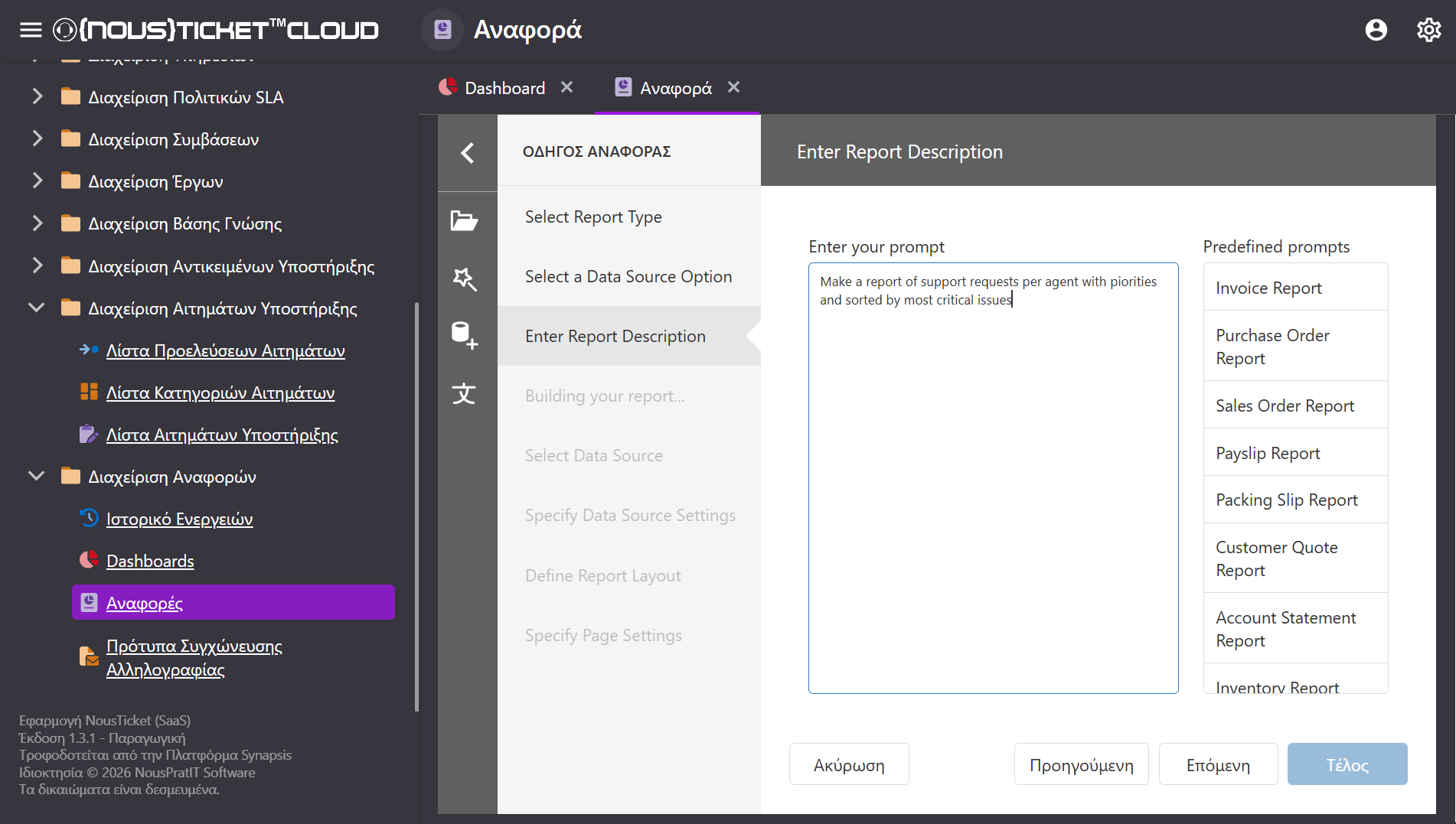Click the Προηγούμενη previous button
Screen dimensions: 1456x824
tap(1081, 764)
